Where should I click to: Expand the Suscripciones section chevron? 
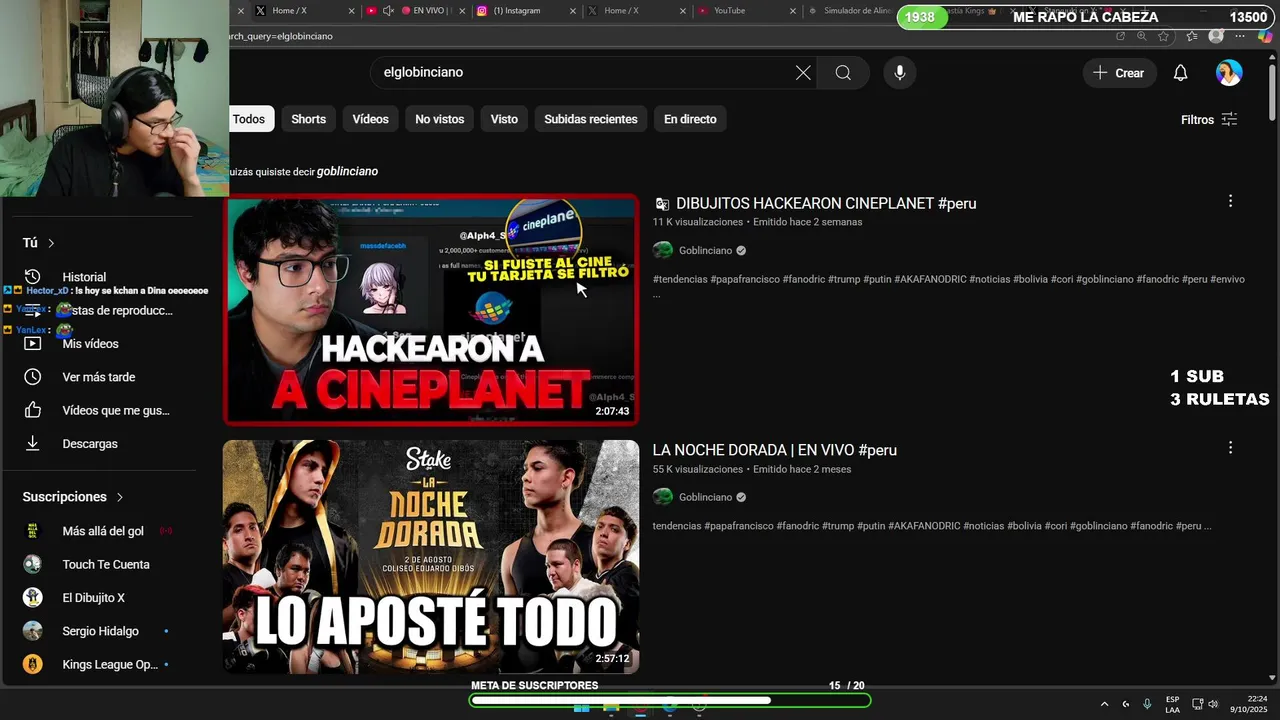[120, 497]
